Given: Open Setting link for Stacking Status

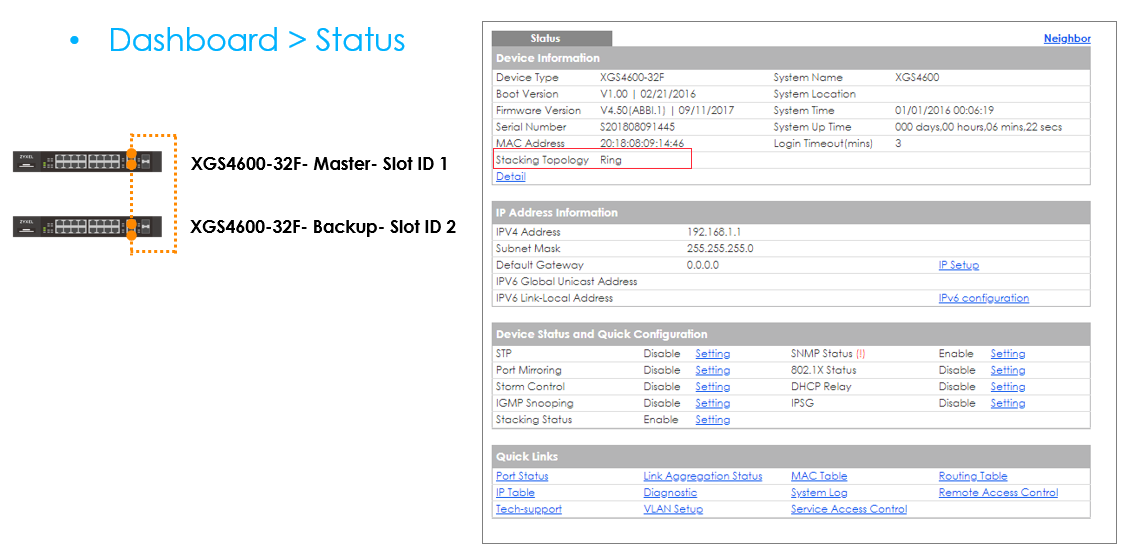Looking at the screenshot, I should 713,420.
